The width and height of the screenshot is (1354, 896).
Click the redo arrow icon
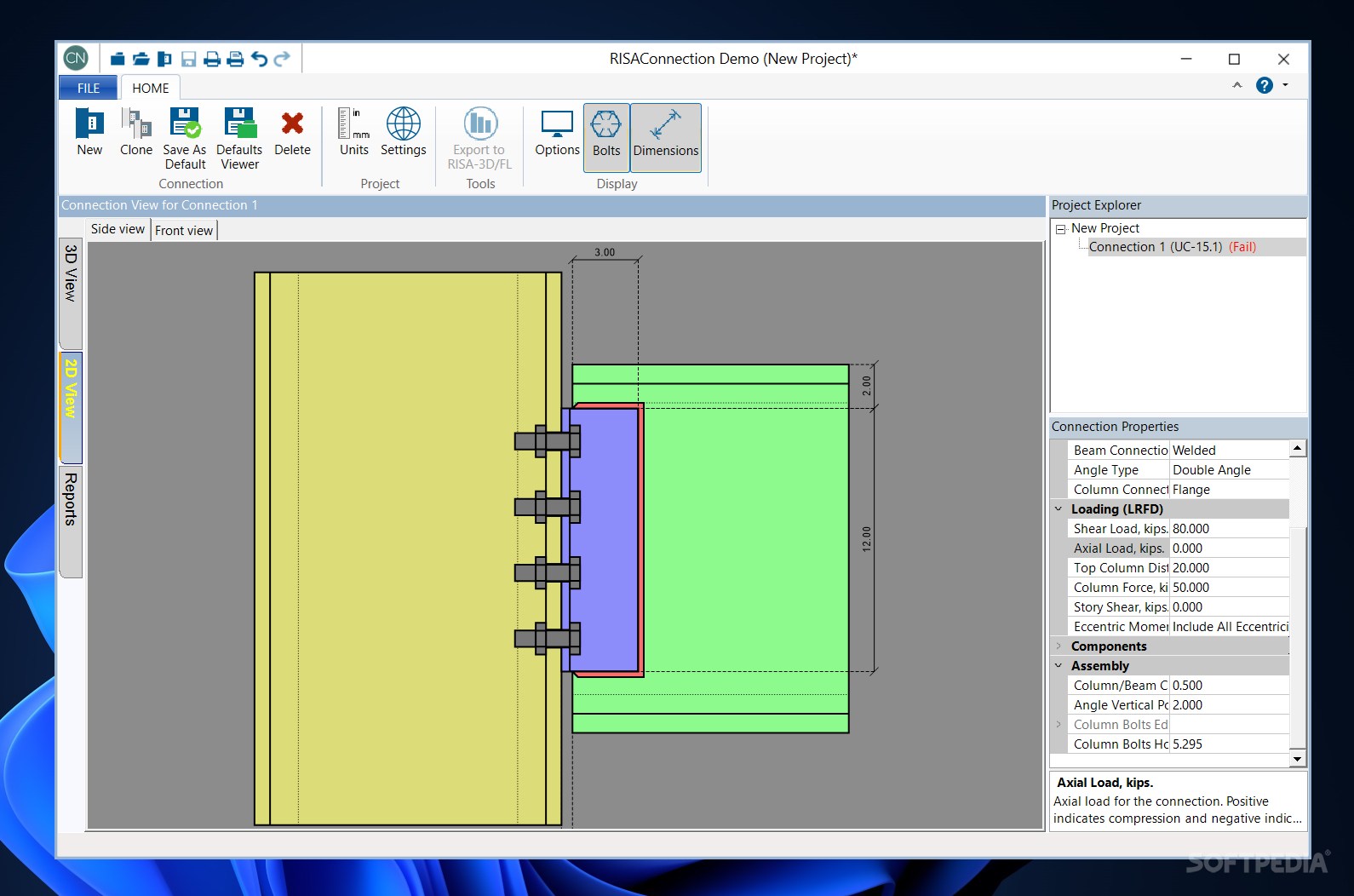(x=282, y=59)
